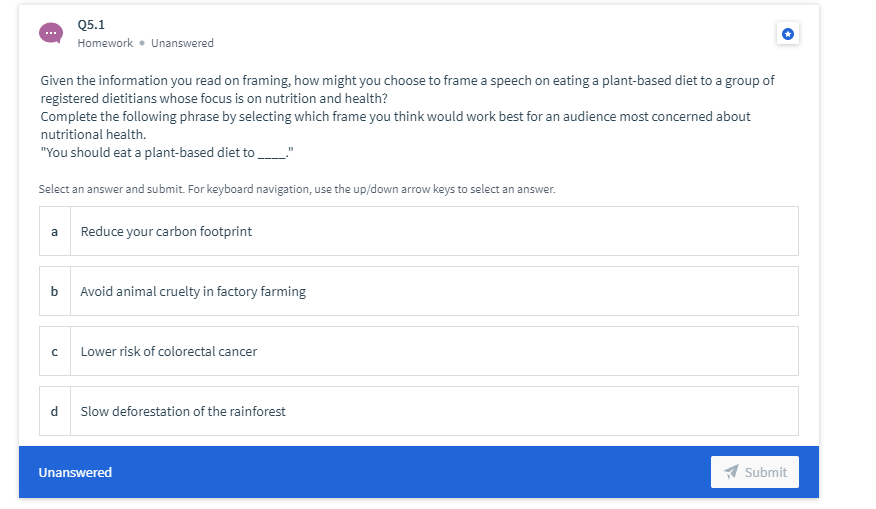876x509 pixels.
Task: Click the blue star bookmark icon
Action: click(787, 34)
